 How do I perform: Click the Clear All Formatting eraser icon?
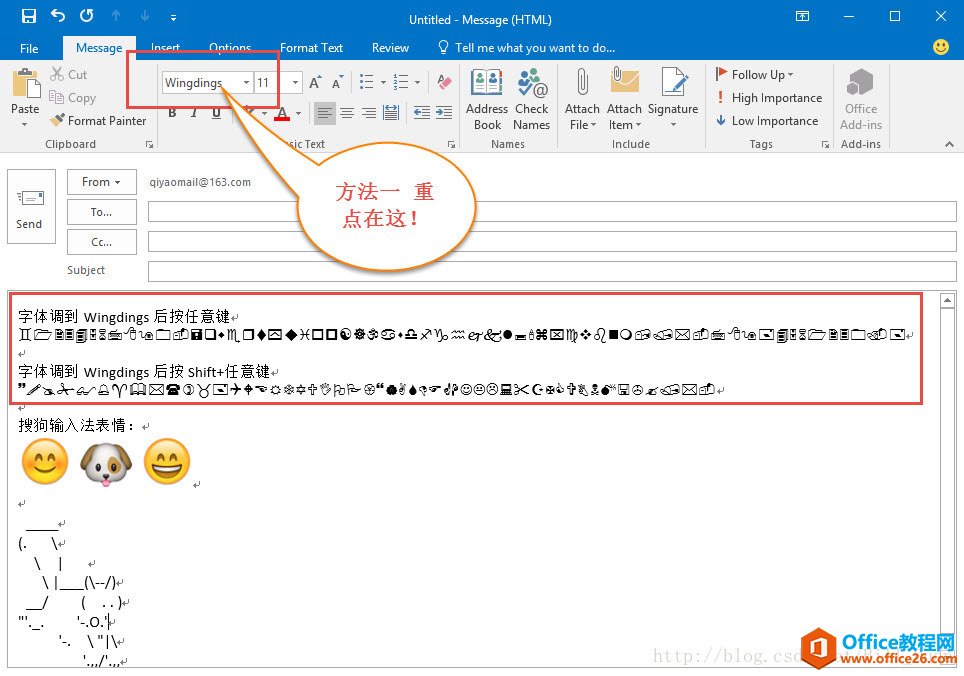tap(445, 83)
